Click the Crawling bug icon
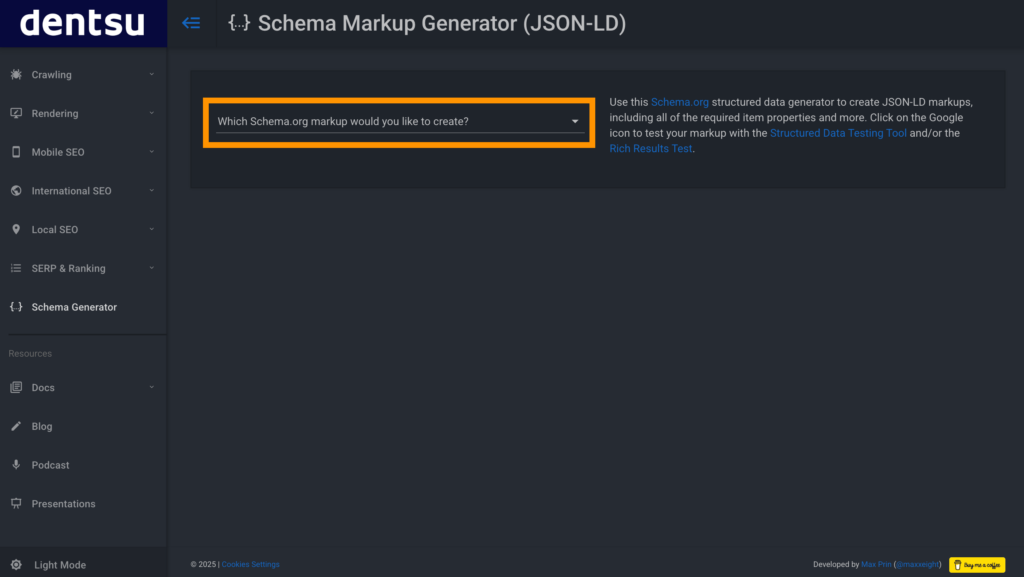The height and width of the screenshot is (577, 1024). [16, 74]
